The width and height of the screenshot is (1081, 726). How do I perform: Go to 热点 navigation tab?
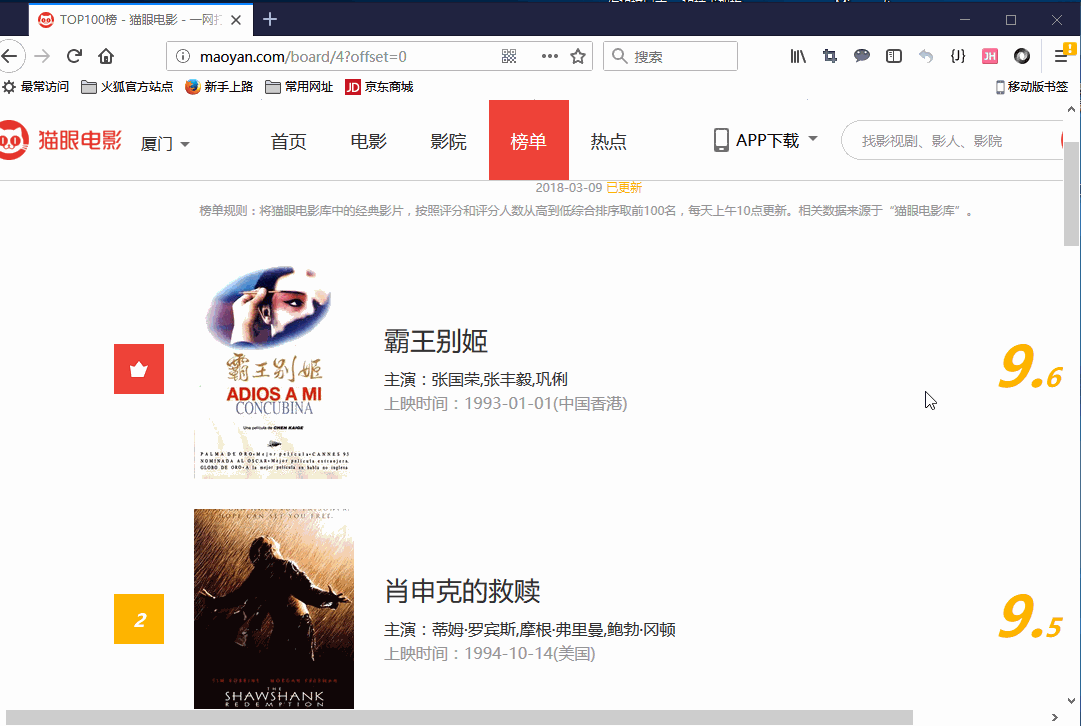click(x=608, y=141)
